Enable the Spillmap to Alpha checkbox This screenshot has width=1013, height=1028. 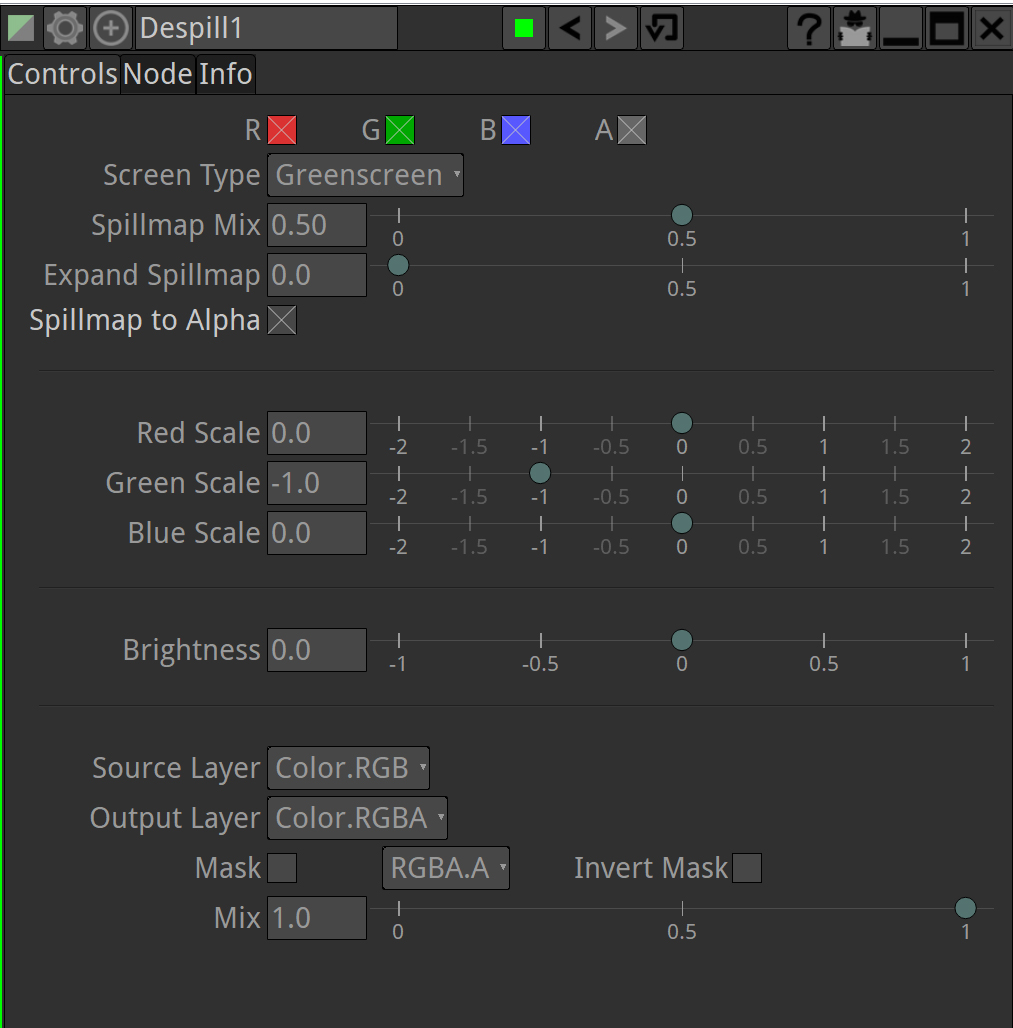[282, 321]
